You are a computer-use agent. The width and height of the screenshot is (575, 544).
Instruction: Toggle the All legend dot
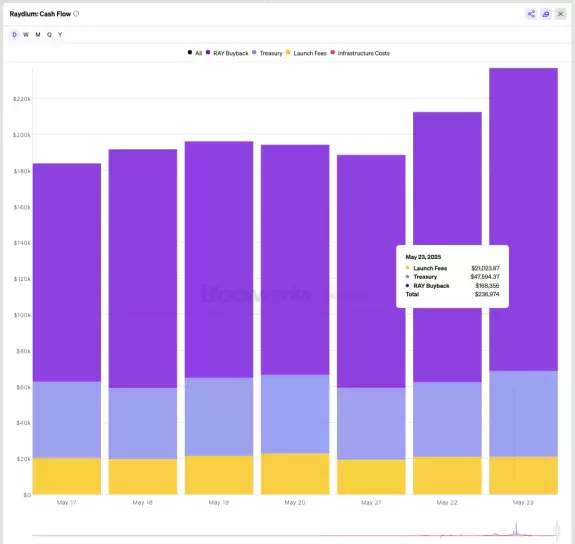pos(195,53)
